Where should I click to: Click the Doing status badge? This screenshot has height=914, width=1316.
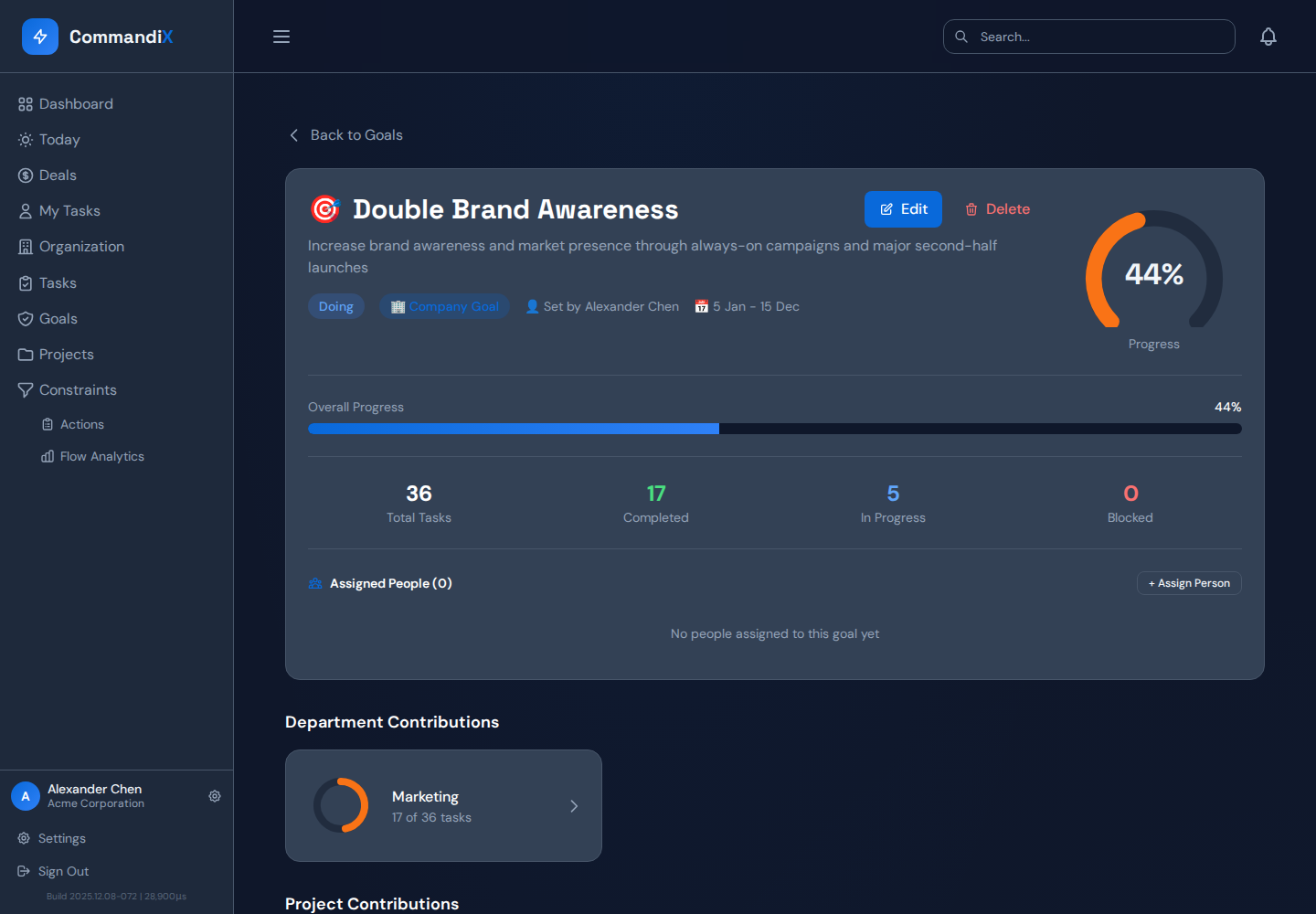336,306
